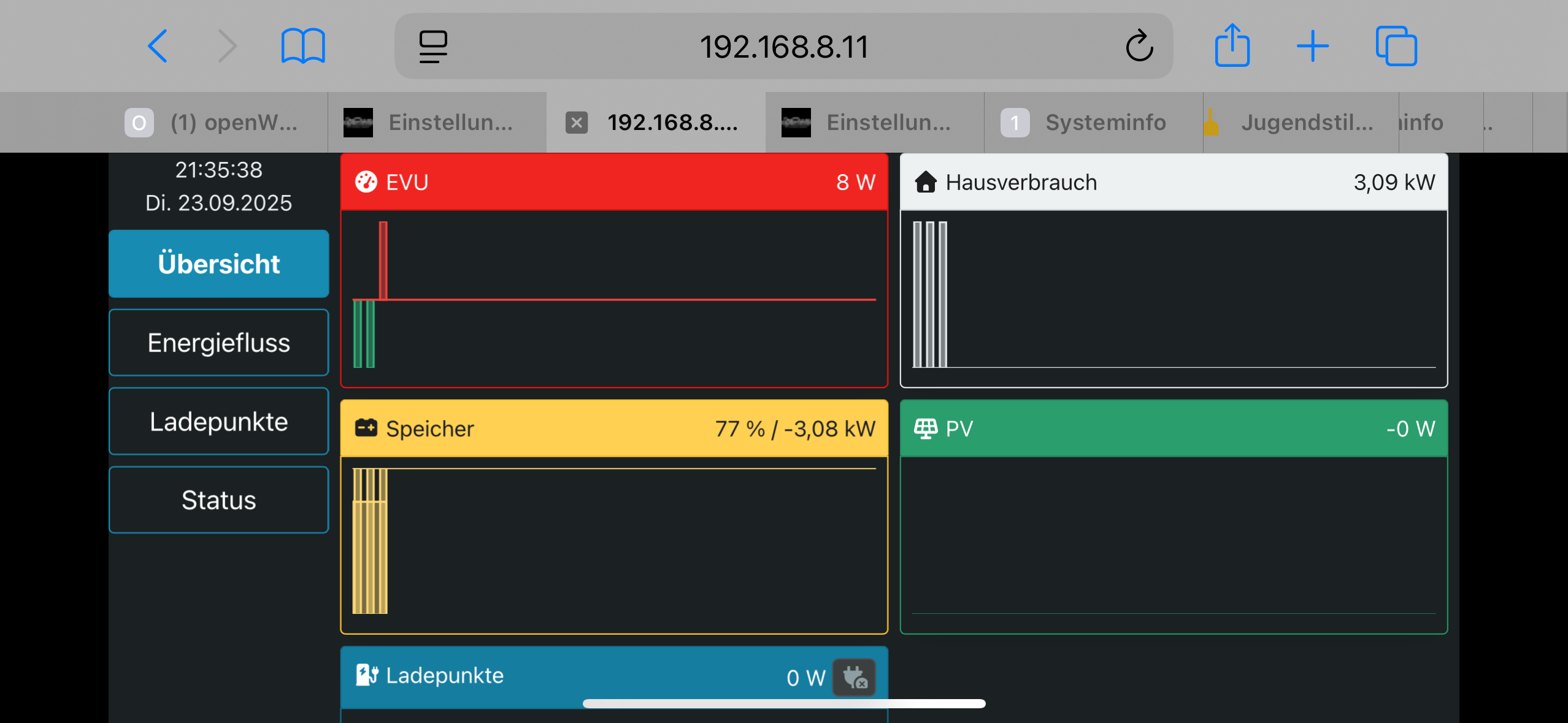The width and height of the screenshot is (1568, 723).
Task: Close the 192.168.8 tab
Action: coord(577,123)
